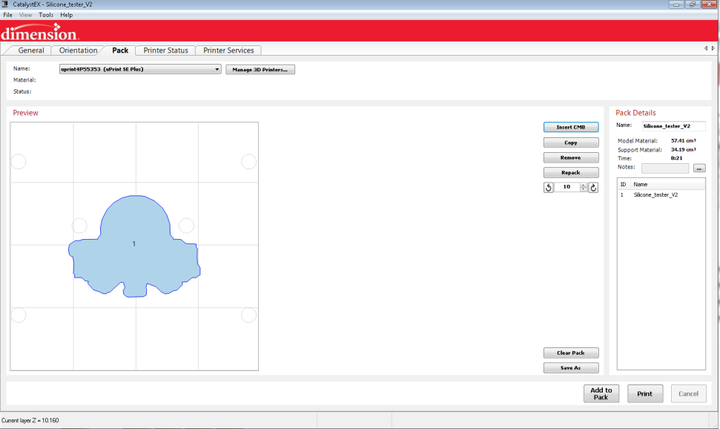The image size is (720, 429).
Task: Open the Tools menu
Action: pos(45,15)
